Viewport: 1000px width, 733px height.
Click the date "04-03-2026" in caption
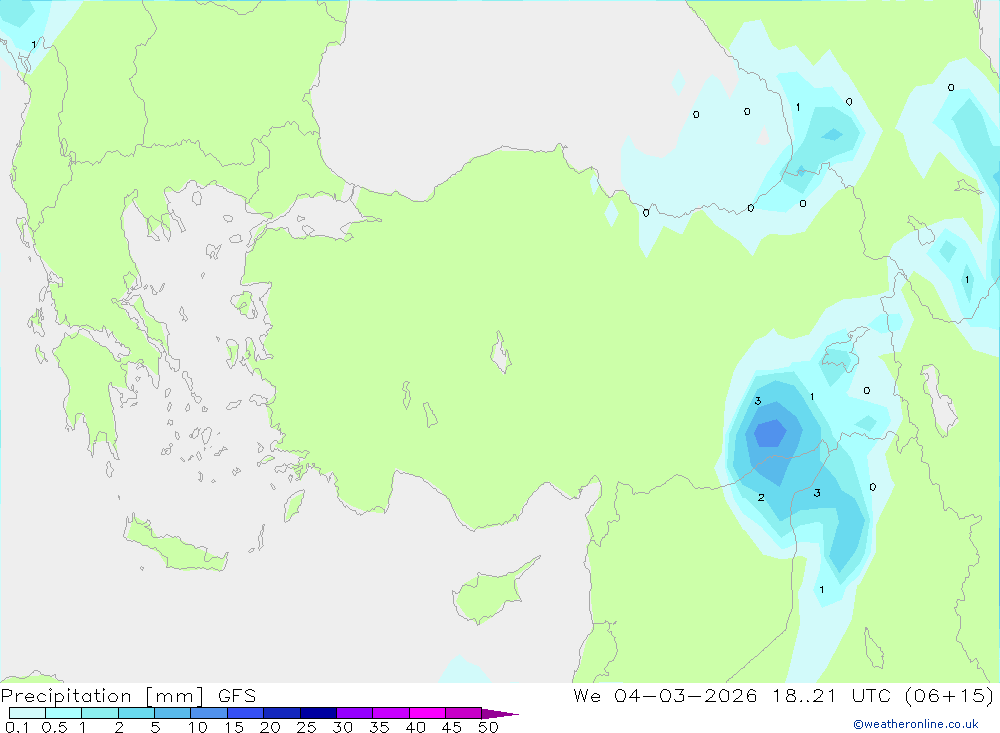click(x=686, y=696)
